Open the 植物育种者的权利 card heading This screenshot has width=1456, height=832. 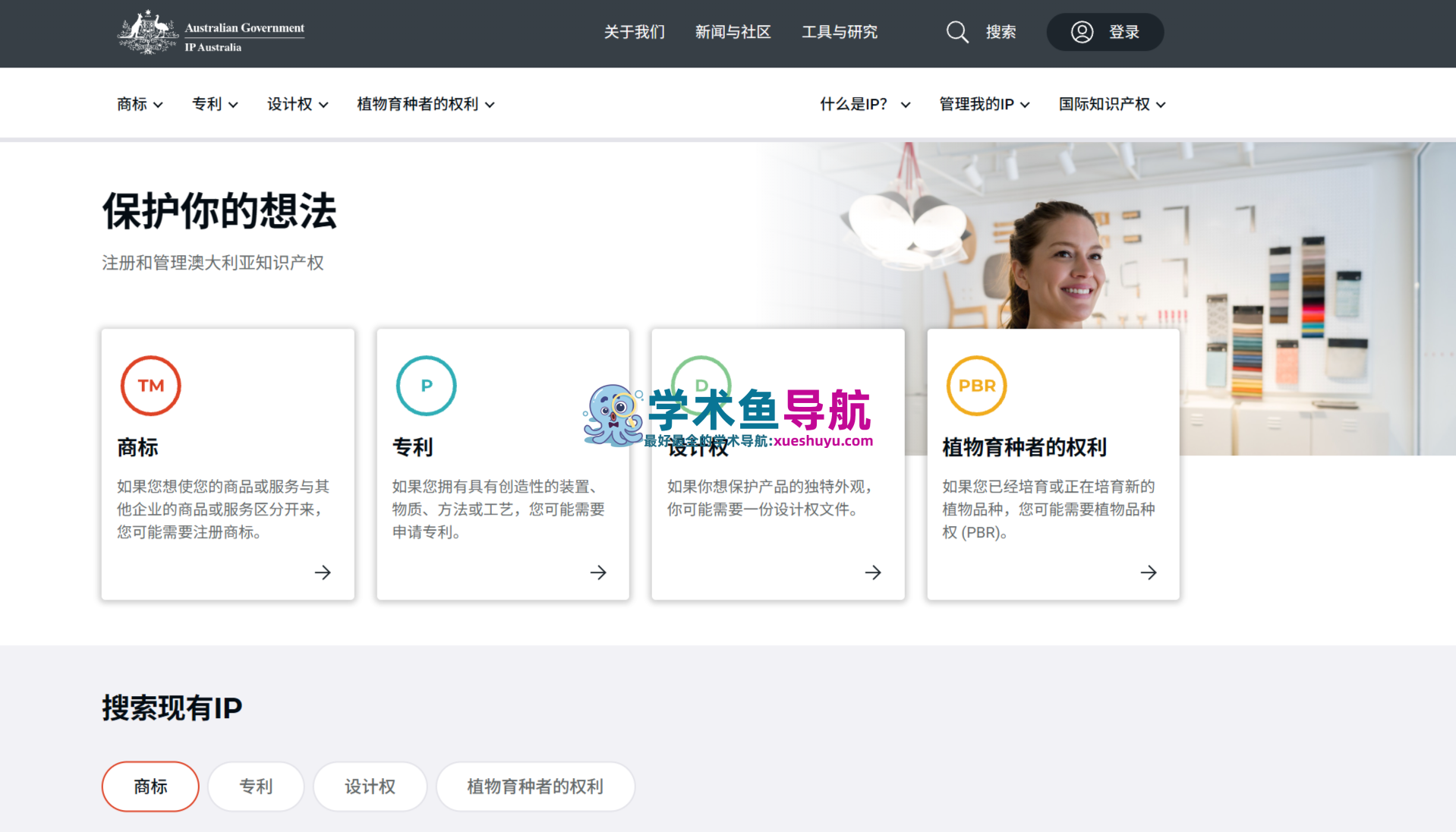click(x=1025, y=447)
